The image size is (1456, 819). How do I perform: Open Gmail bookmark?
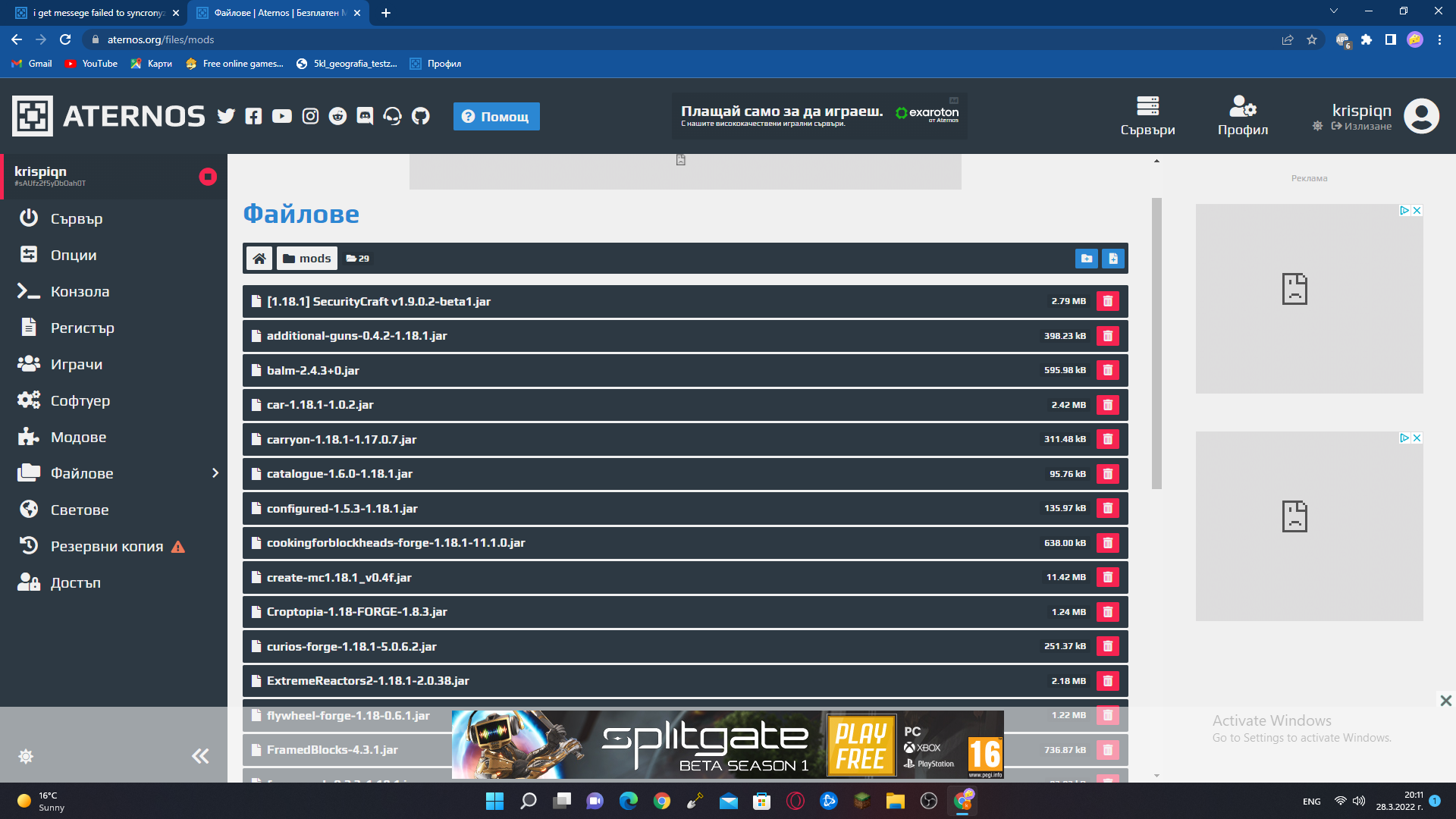[32, 64]
